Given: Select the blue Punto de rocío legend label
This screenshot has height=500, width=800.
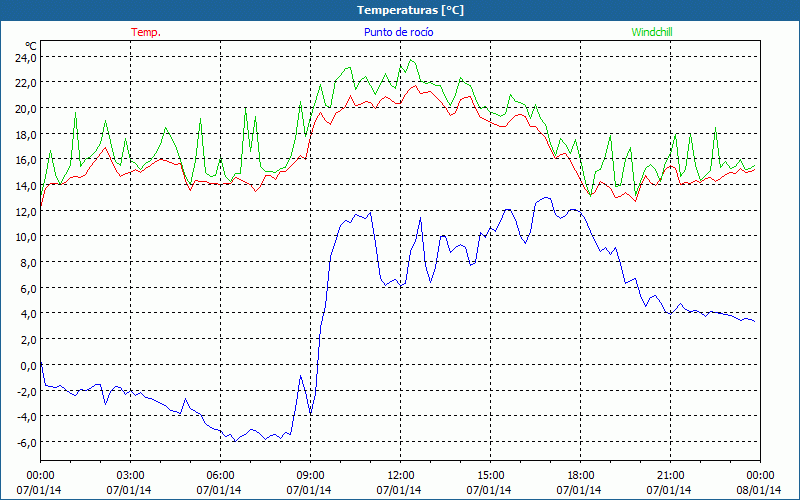Looking at the screenshot, I should tap(398, 32).
